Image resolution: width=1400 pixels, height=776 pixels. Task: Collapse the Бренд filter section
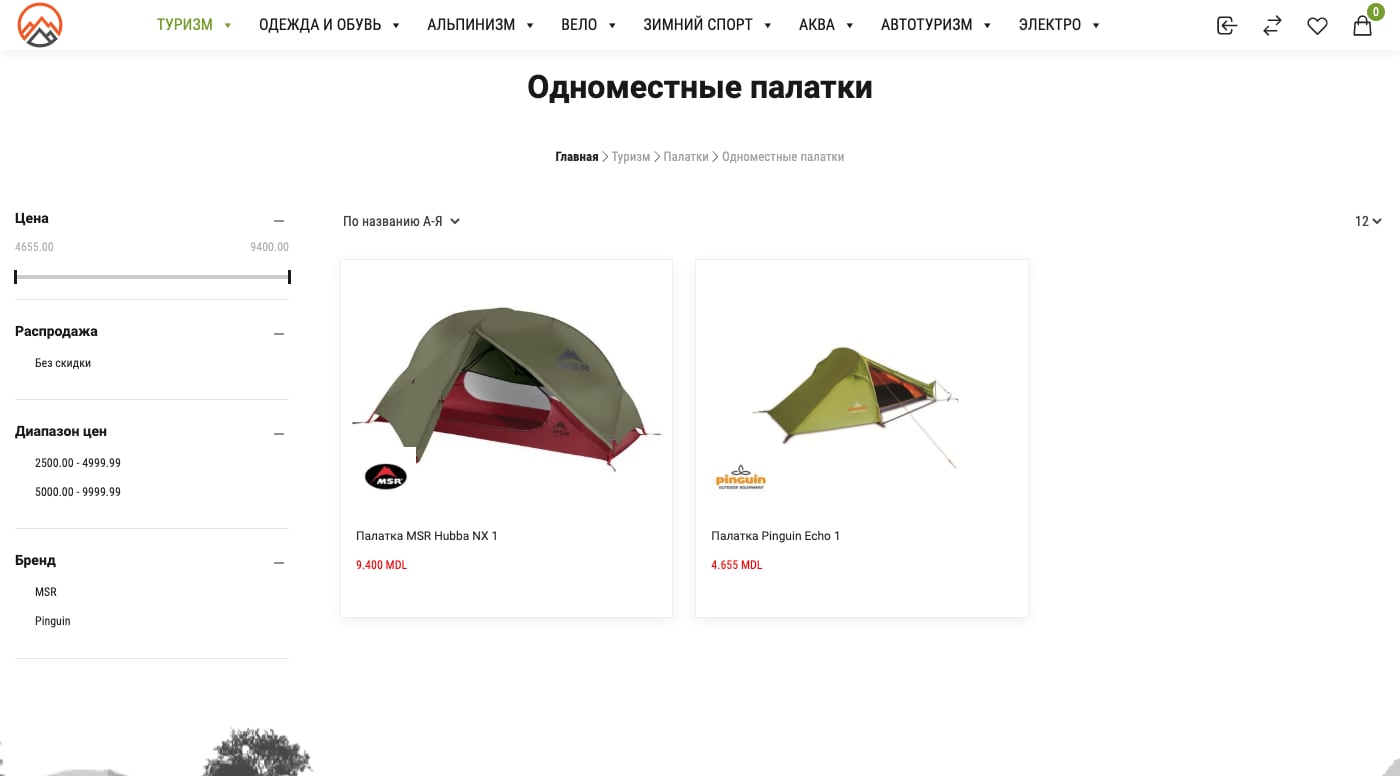(279, 563)
